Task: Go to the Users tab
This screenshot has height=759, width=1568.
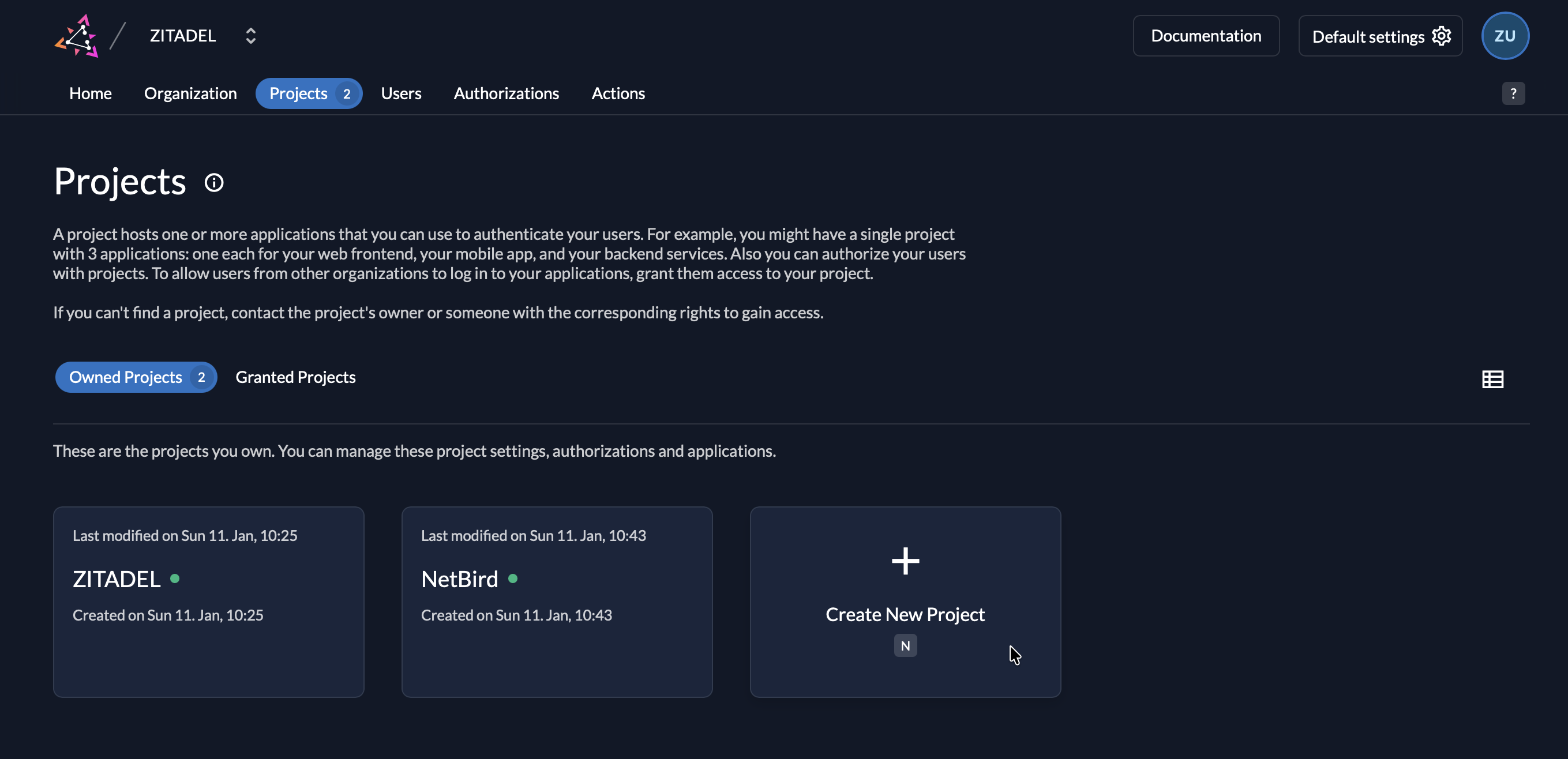Action: (401, 93)
